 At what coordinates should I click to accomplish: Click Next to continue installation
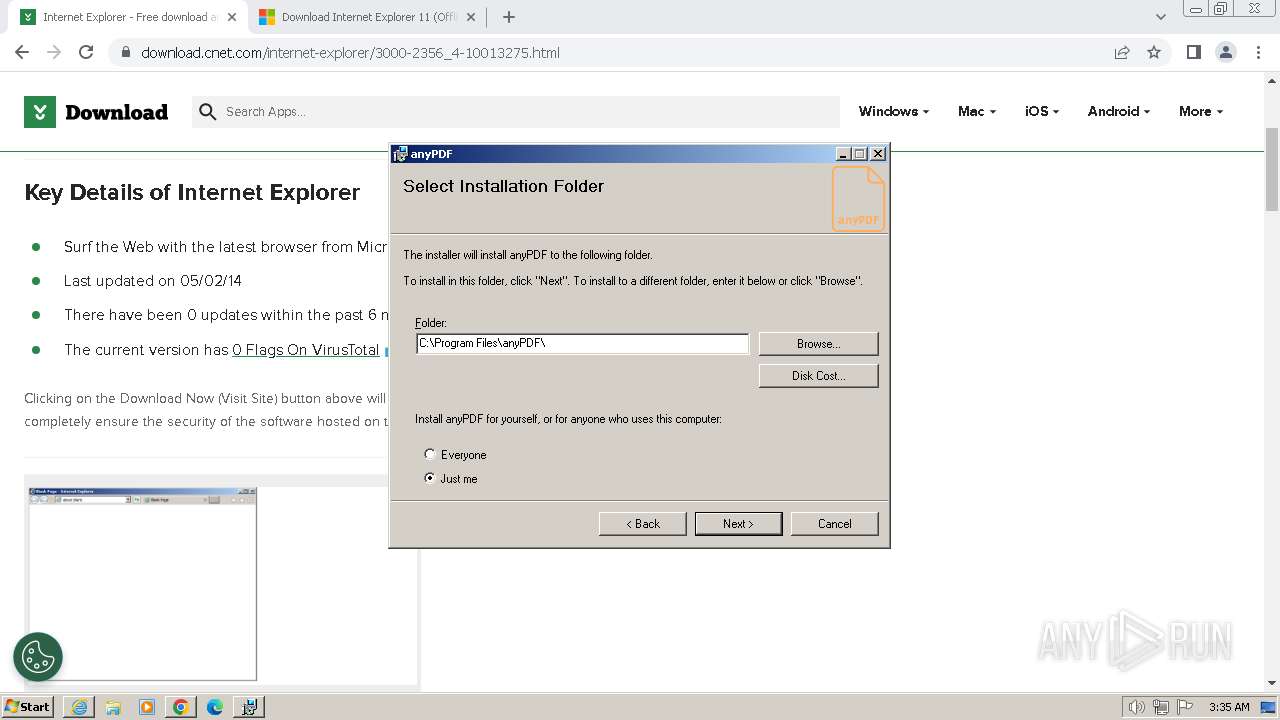(x=738, y=524)
